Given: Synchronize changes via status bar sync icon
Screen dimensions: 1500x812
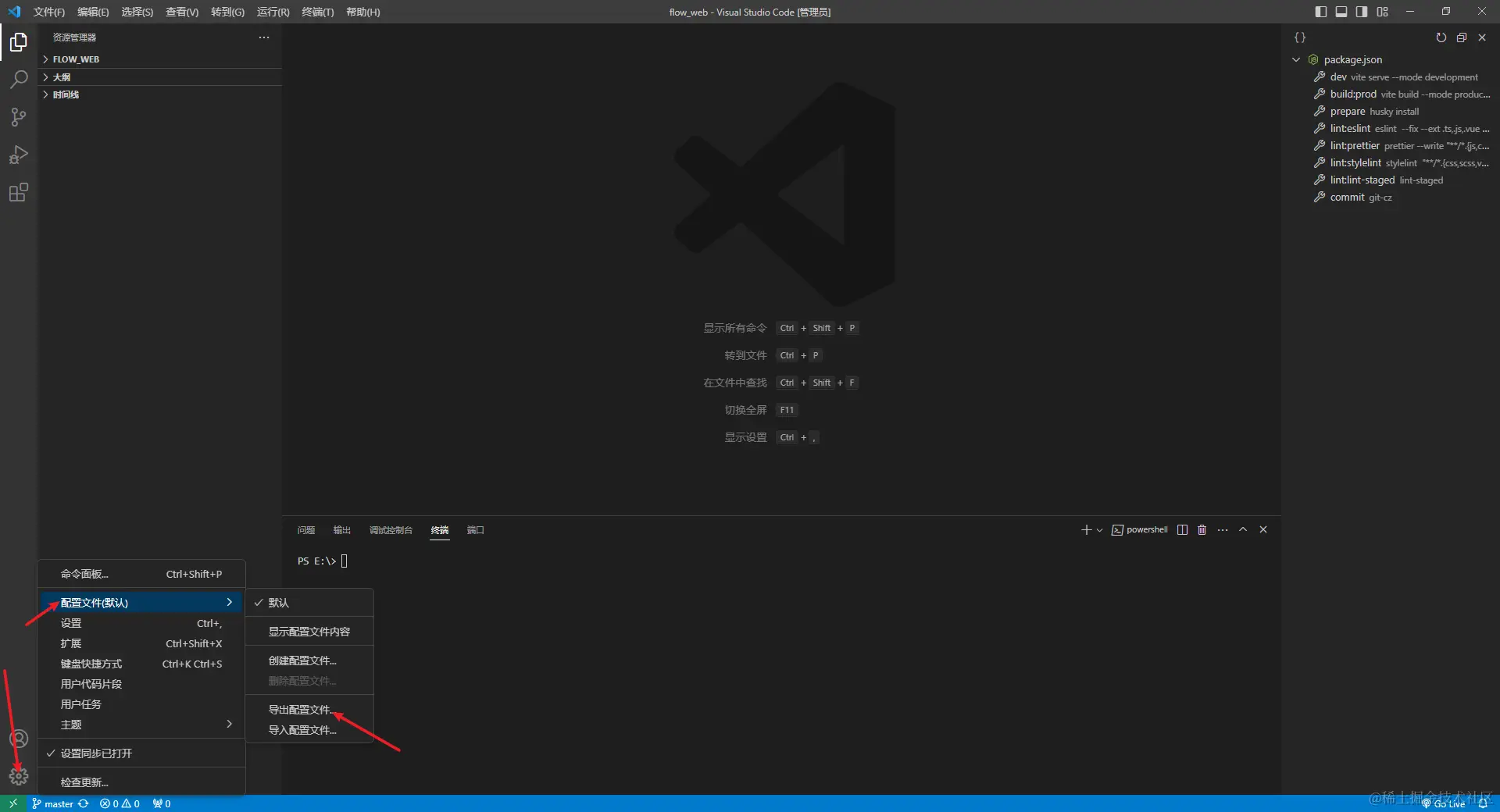Looking at the screenshot, I should [84, 803].
